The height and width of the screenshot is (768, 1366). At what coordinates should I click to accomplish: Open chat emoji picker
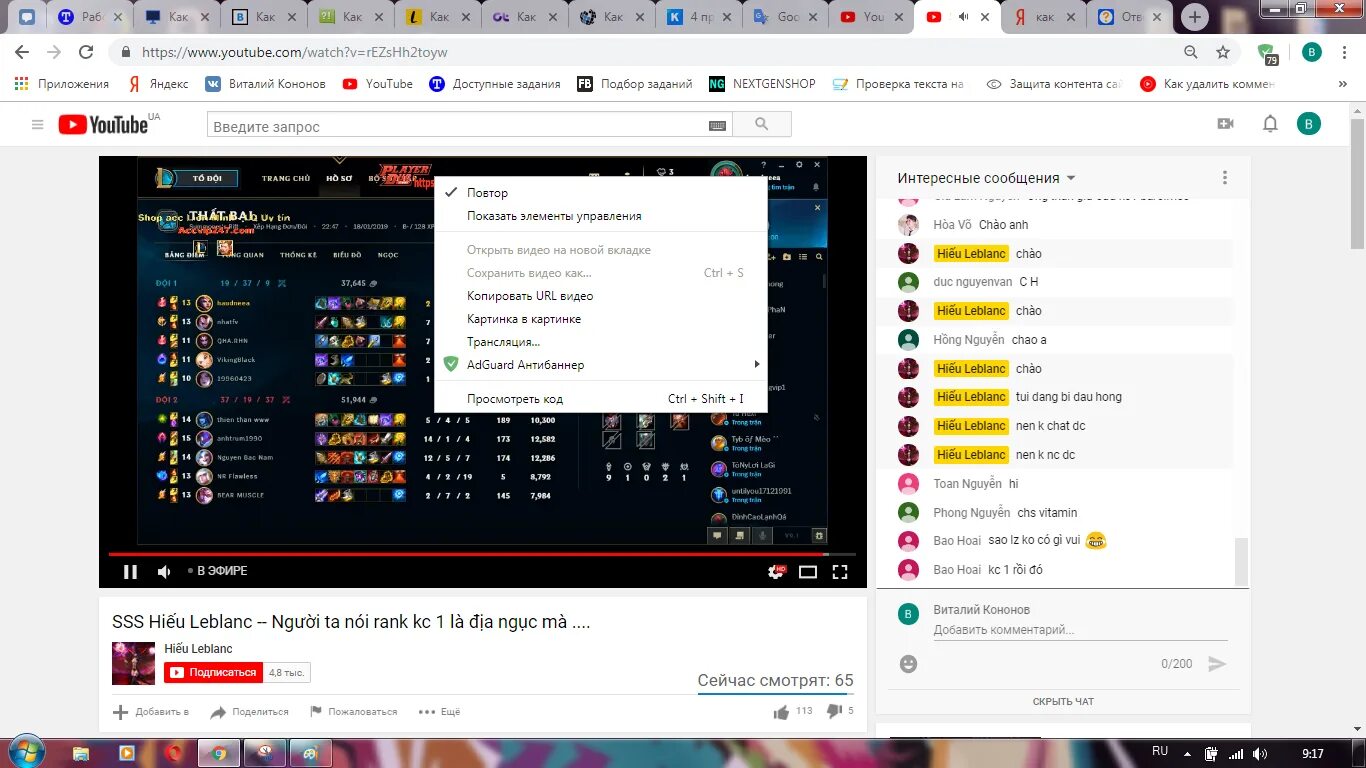(908, 664)
